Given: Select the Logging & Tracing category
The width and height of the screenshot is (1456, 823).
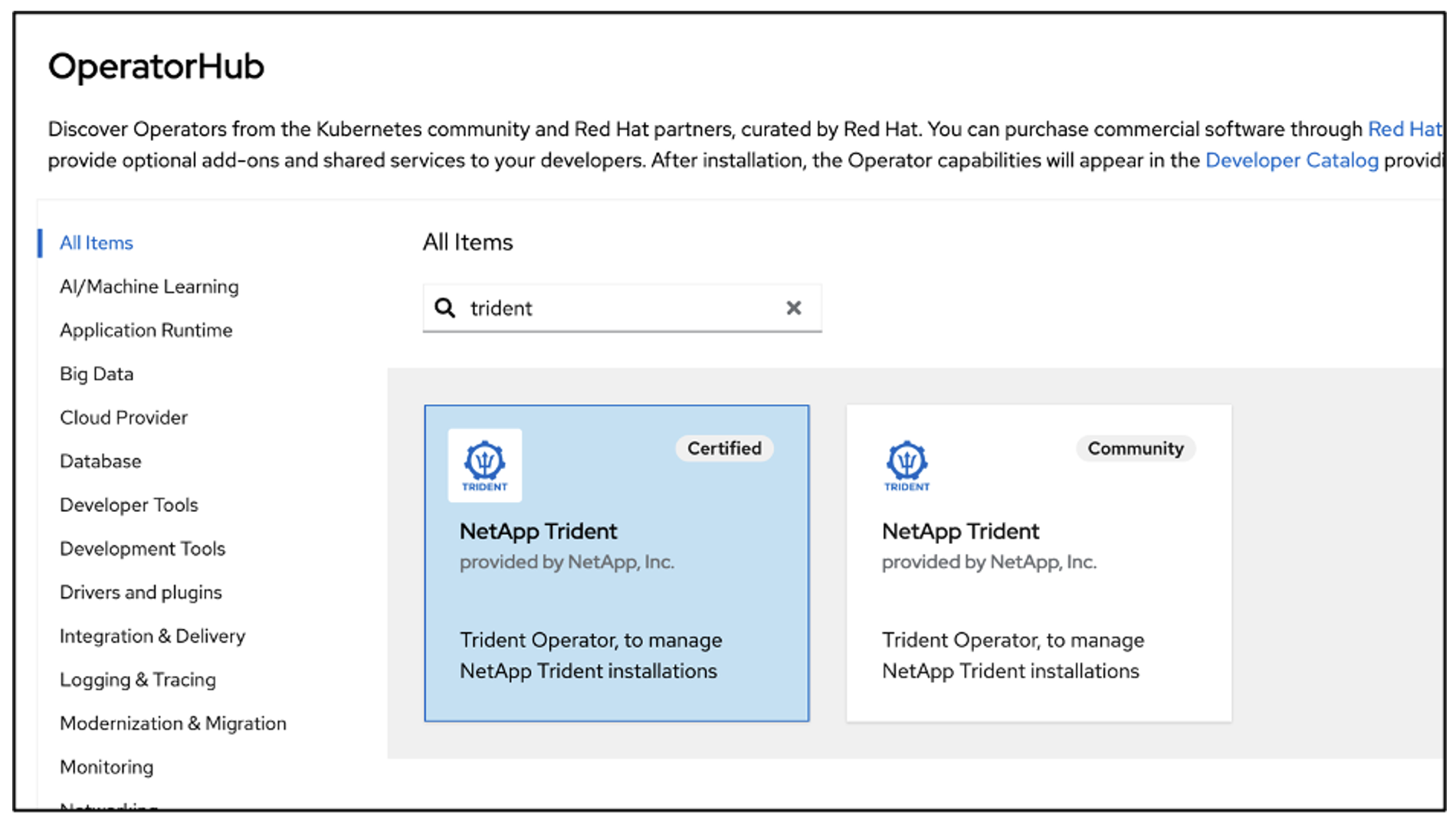Looking at the screenshot, I should [137, 680].
